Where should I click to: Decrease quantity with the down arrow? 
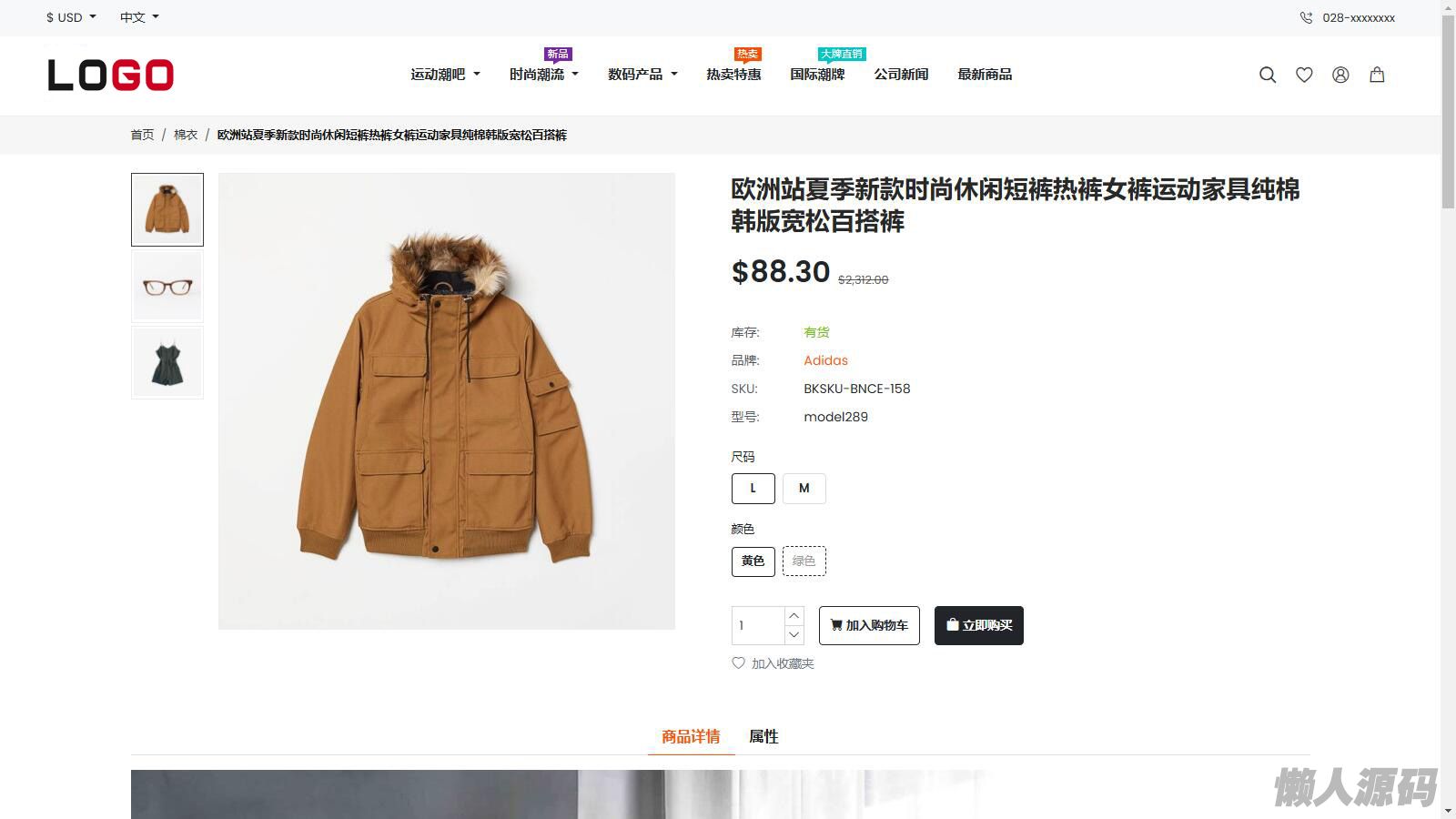[x=794, y=635]
